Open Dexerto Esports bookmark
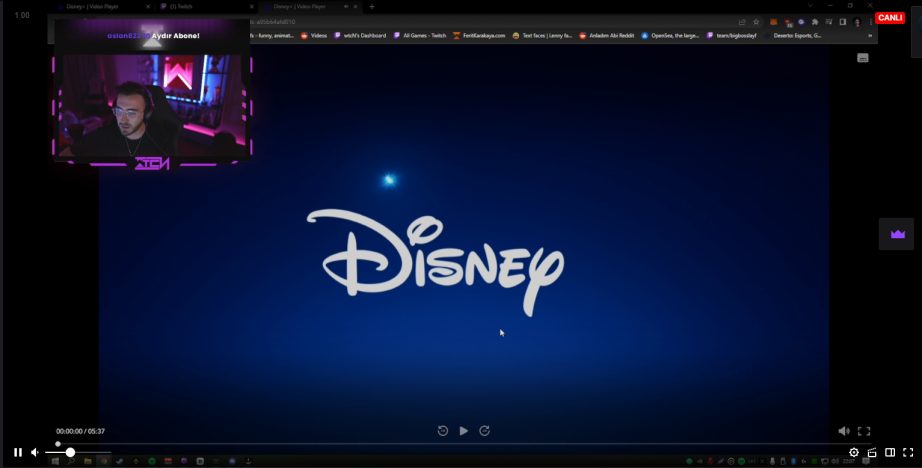Viewport: 922px width, 468px height. [x=793, y=35]
